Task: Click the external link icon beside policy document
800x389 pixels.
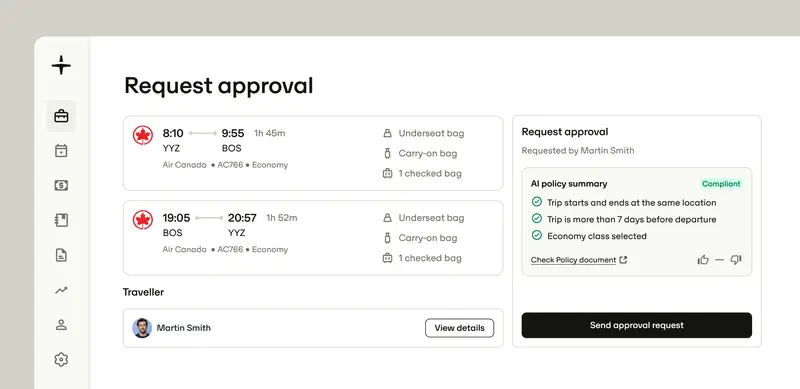Action: (623, 260)
